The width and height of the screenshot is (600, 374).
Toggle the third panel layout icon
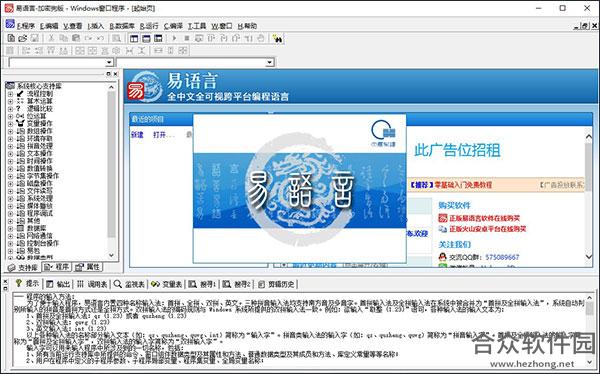pyautogui.click(x=158, y=38)
